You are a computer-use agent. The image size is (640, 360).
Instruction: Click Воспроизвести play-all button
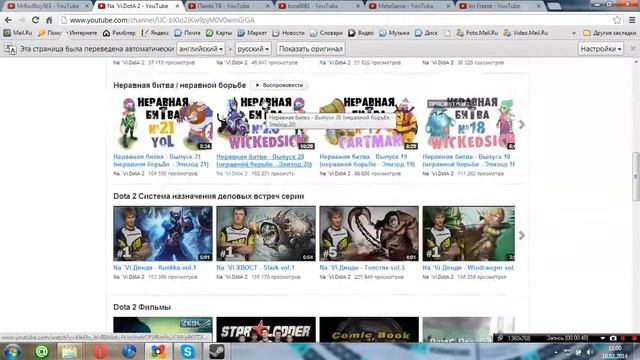pyautogui.click(x=280, y=85)
